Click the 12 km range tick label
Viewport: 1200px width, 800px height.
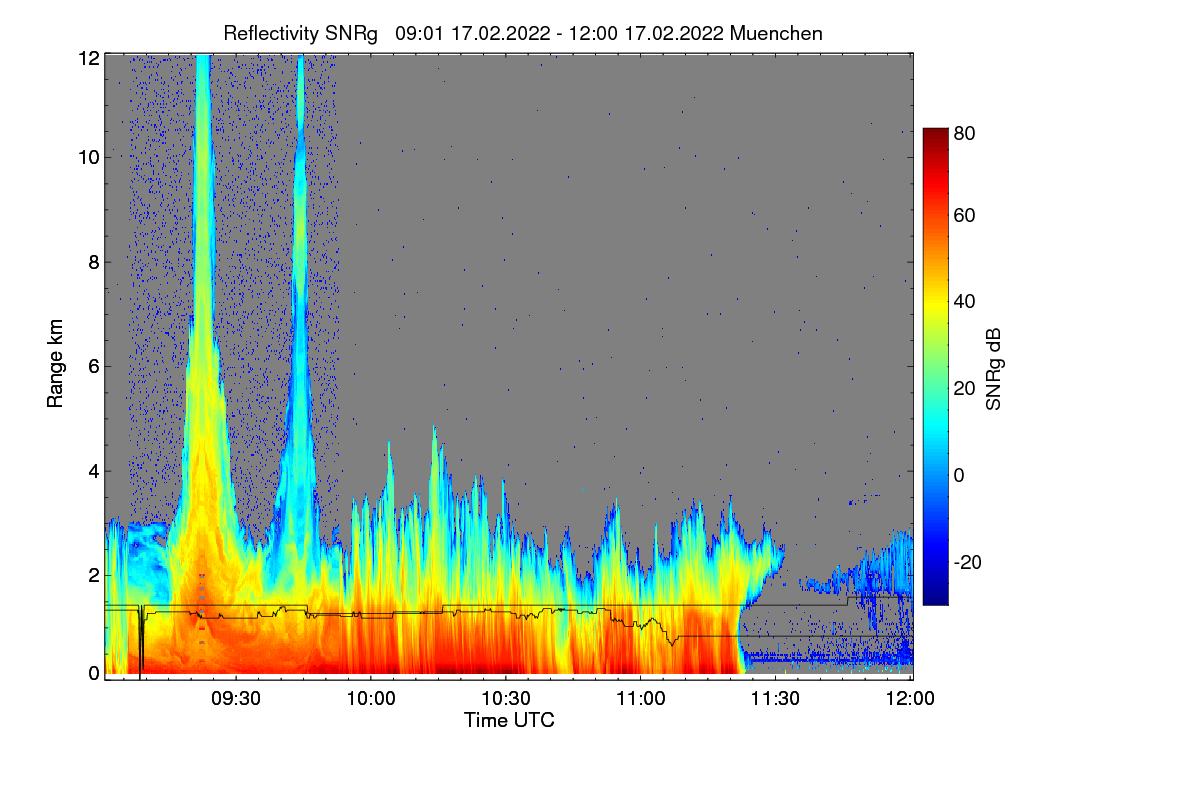(88, 58)
